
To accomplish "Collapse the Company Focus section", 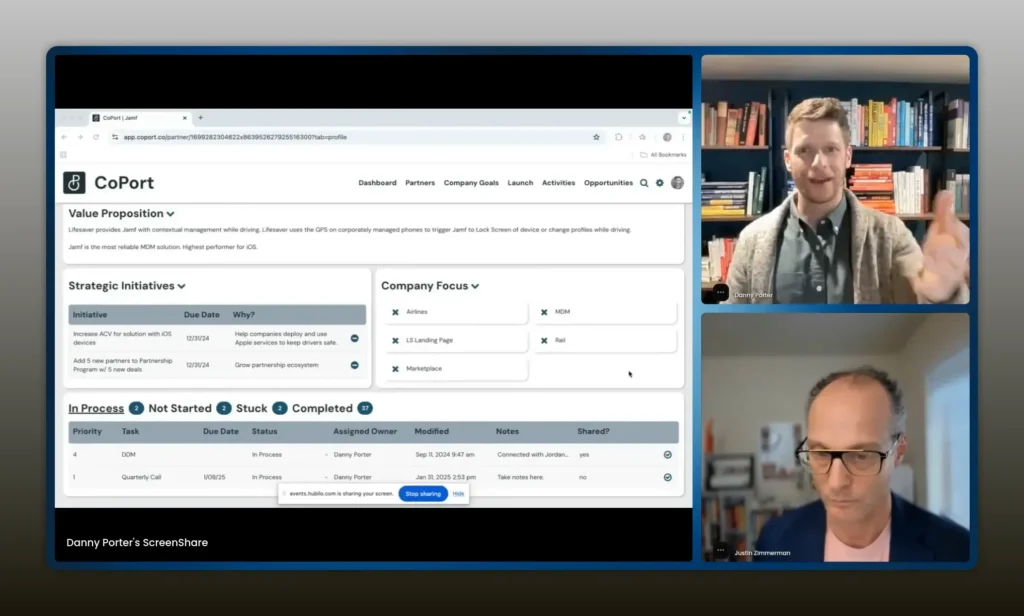I will coord(475,286).
